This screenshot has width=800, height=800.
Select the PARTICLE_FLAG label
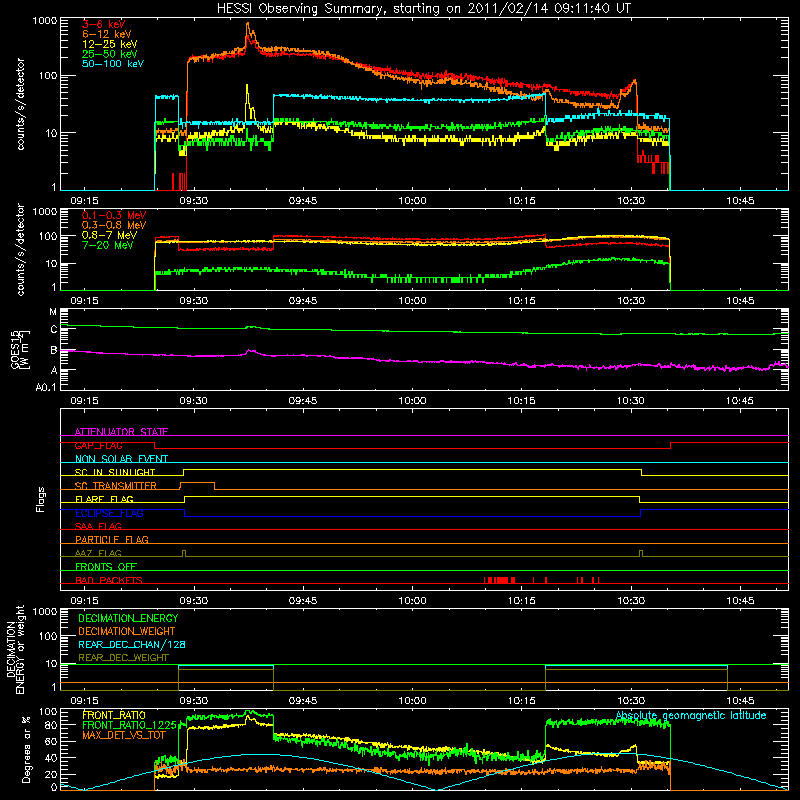(x=112, y=539)
